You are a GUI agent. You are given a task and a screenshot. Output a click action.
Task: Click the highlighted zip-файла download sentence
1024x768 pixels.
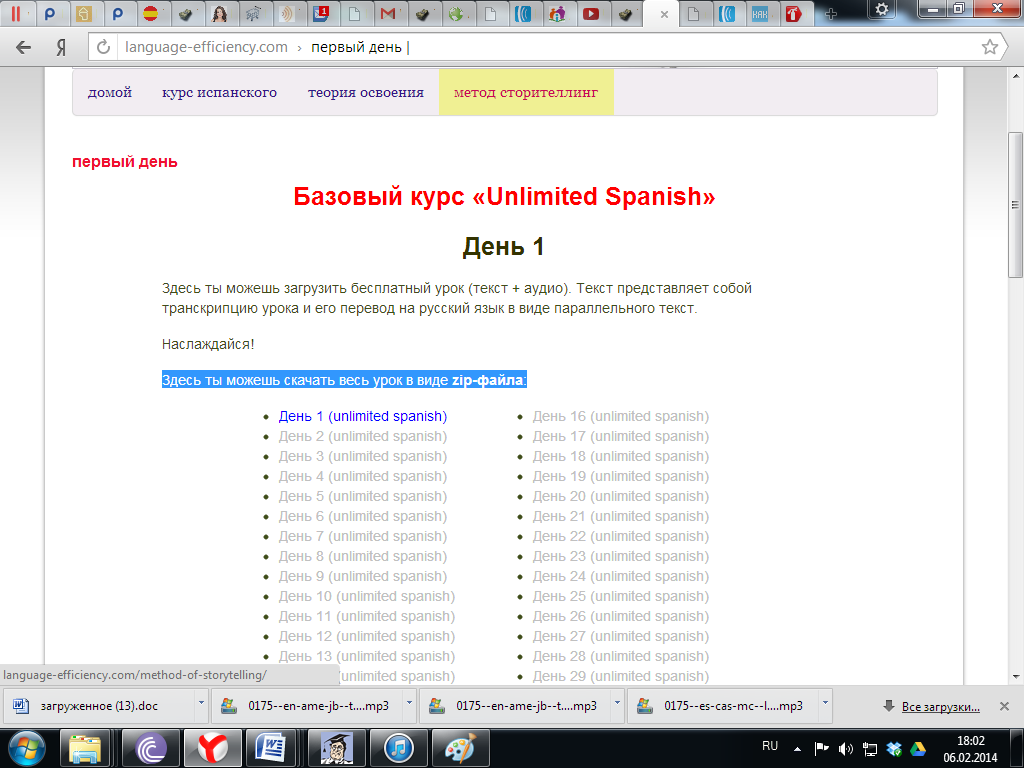[344, 380]
